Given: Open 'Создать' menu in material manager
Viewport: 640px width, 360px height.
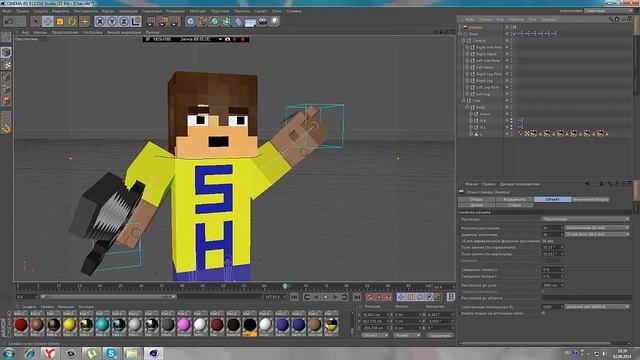Looking at the screenshot, I should coord(29,307).
